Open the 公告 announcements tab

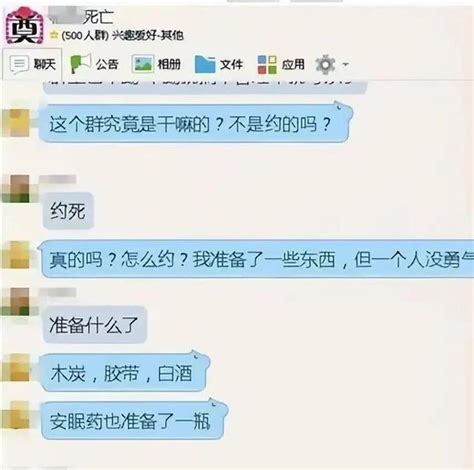94,64
